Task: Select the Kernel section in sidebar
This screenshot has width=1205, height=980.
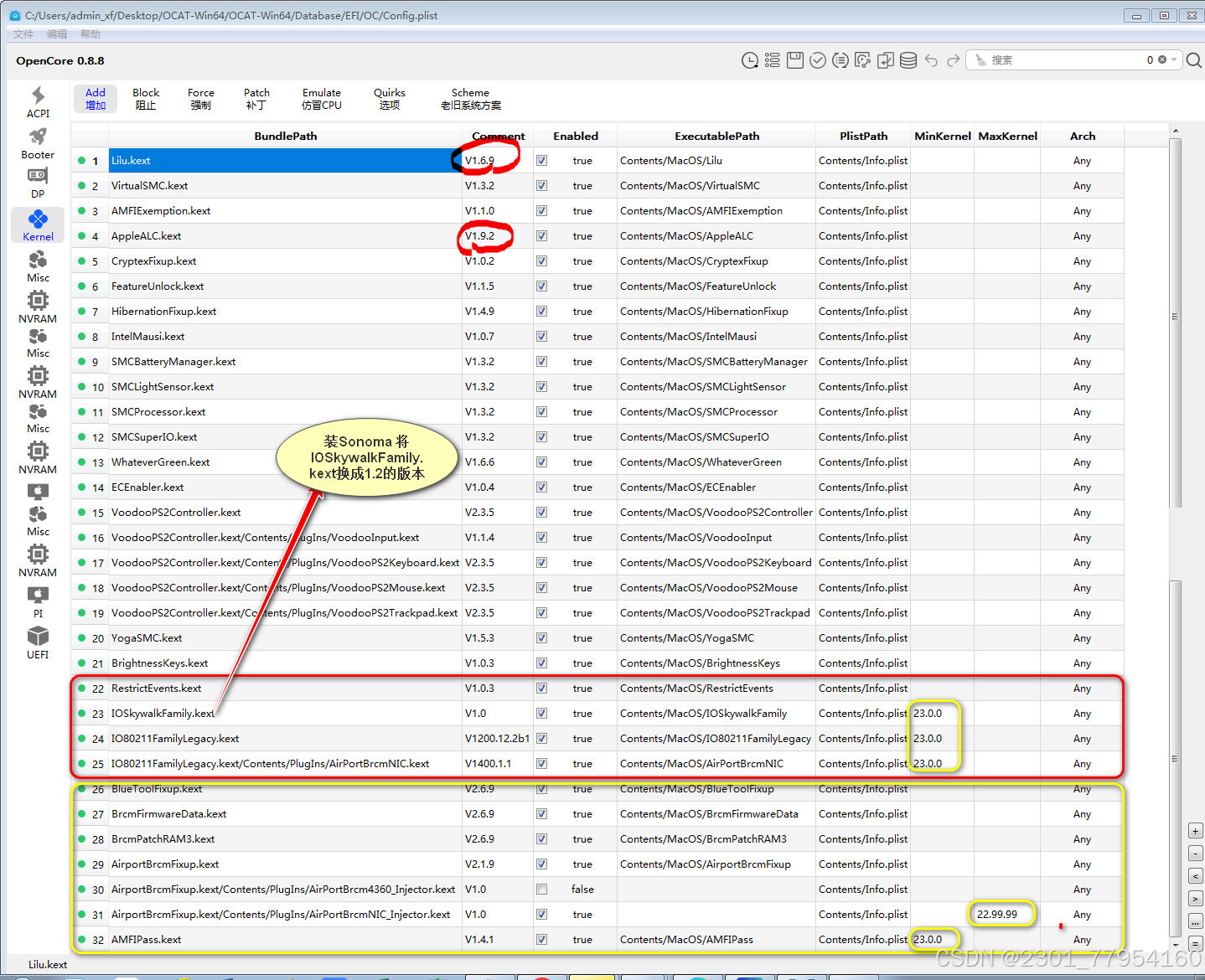Action: pyautogui.click(x=38, y=225)
